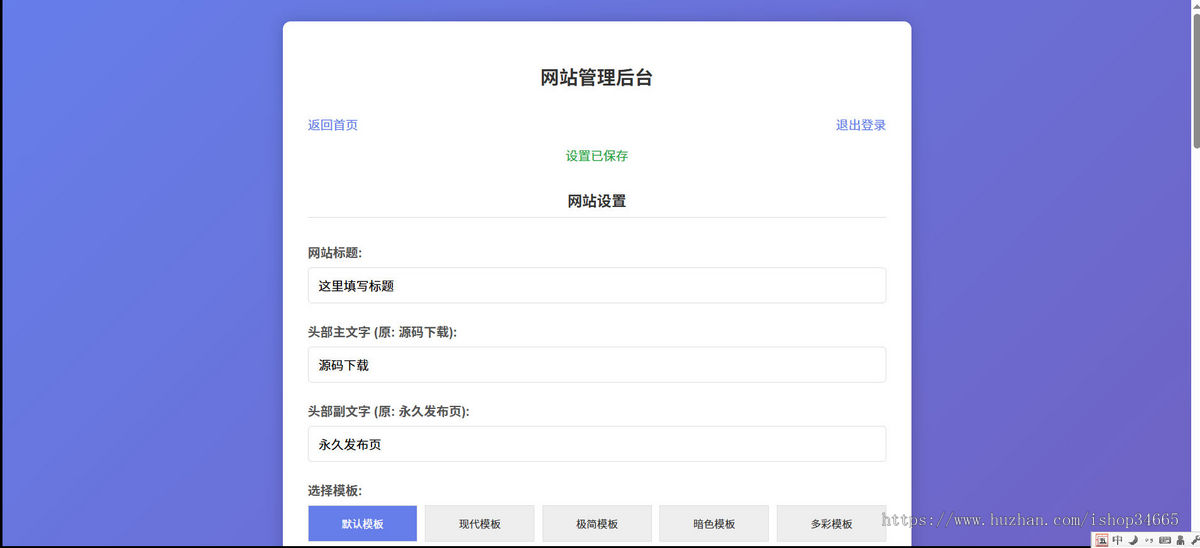Click the 头部副文字 input with 永久发布页
Screen dimensions: 1200x548
pyautogui.click(x=597, y=444)
